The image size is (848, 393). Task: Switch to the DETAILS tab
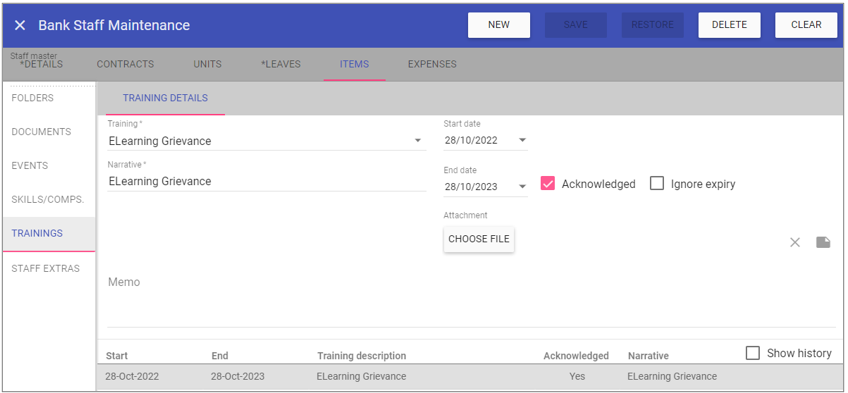click(41, 64)
